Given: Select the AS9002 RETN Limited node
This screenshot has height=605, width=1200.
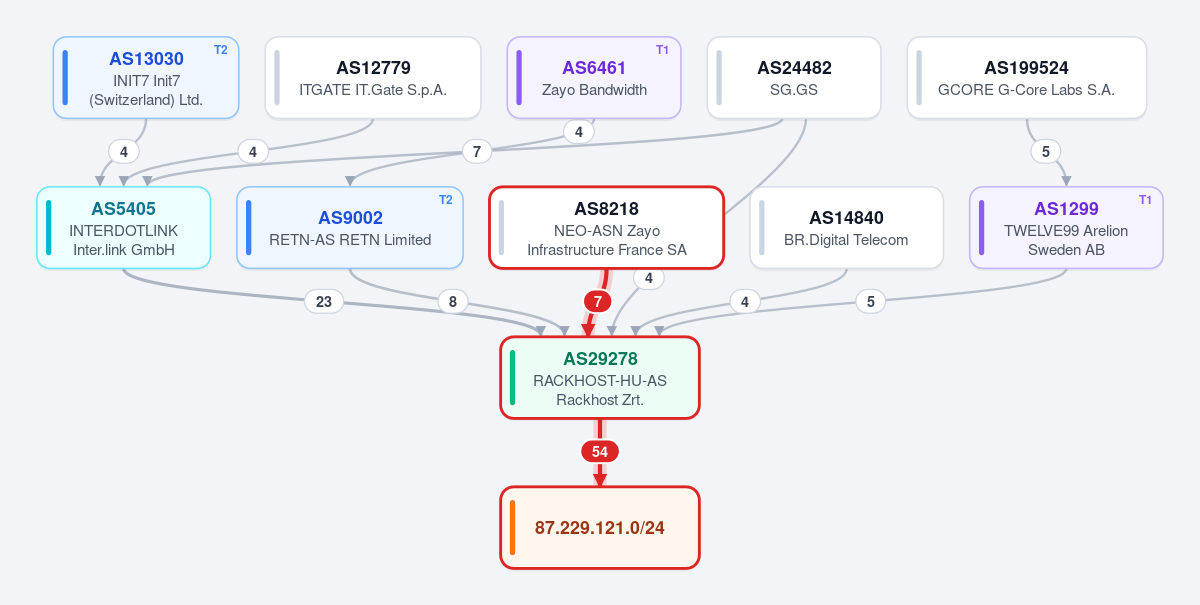Looking at the screenshot, I should pos(350,228).
